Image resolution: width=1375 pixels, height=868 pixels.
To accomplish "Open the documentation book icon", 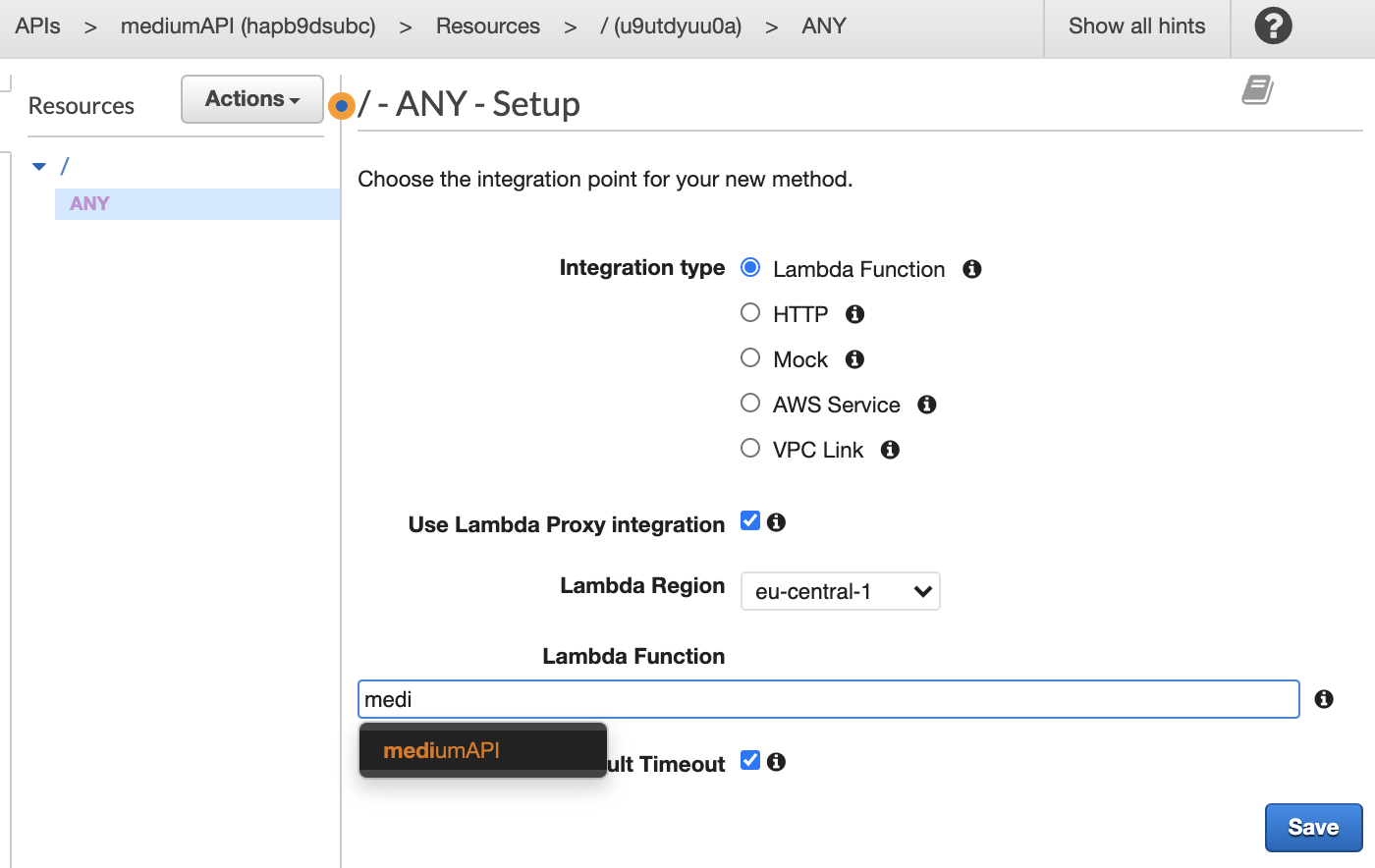I will [x=1257, y=89].
